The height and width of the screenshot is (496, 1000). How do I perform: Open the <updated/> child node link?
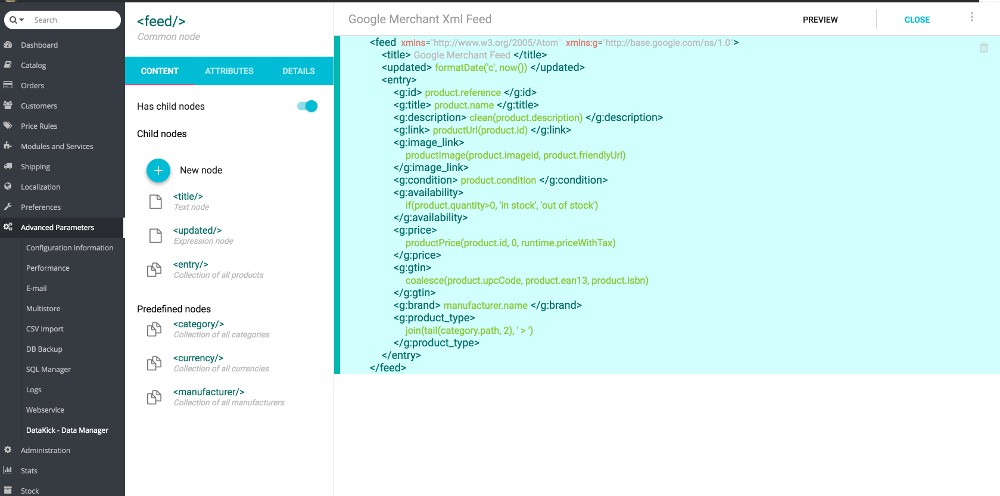(x=198, y=230)
